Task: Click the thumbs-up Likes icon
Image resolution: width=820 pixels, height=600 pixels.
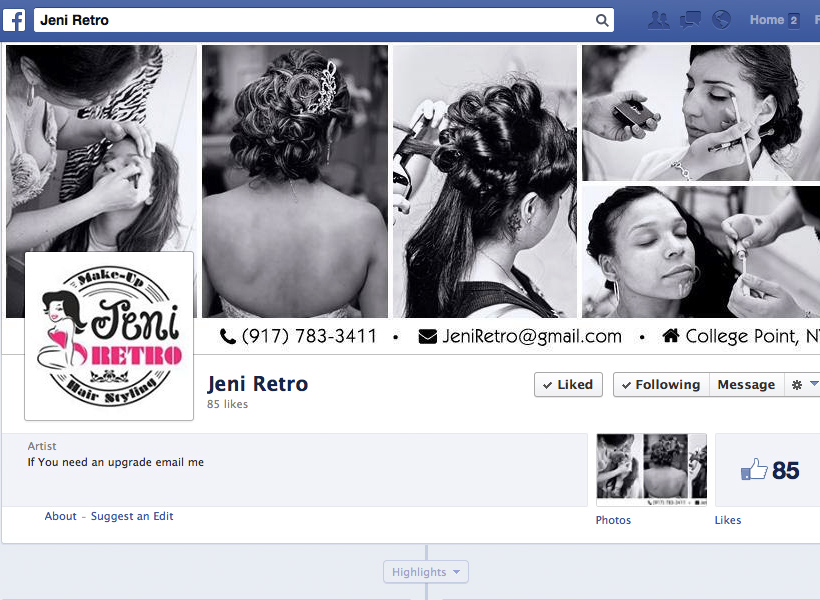Action: (x=754, y=470)
